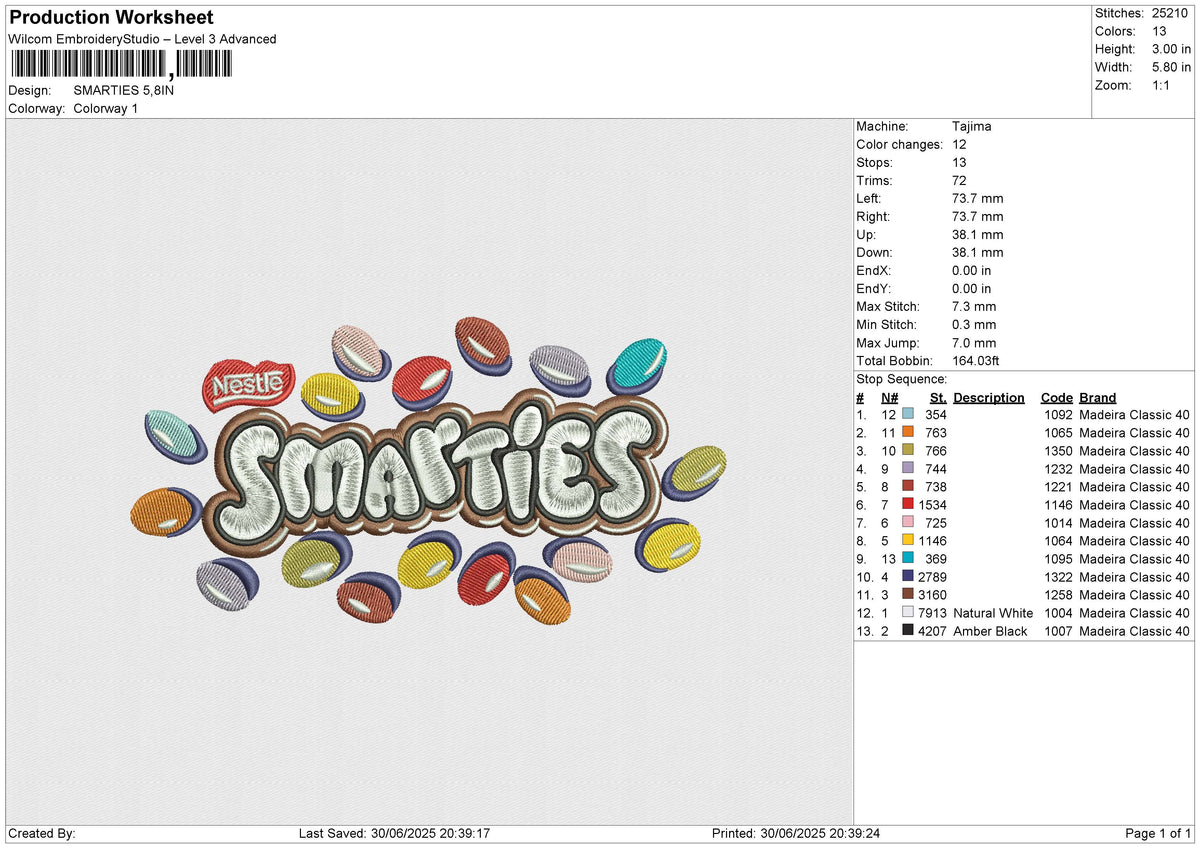Image resolution: width=1200 pixels, height=848 pixels.
Task: Pick the Natural White thread swatch
Action: (x=908, y=612)
